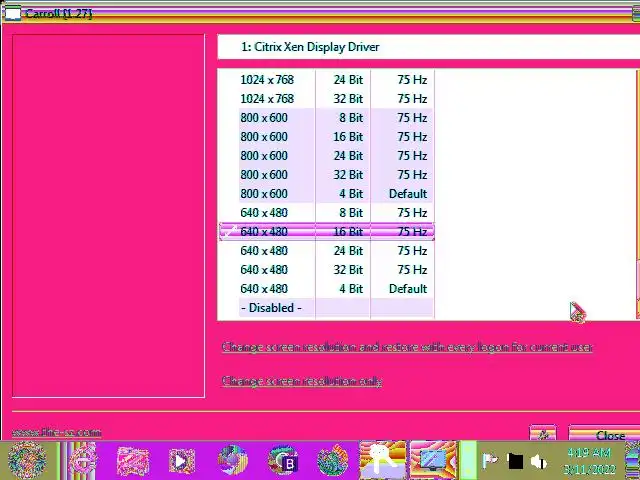Click the Action Center flag tray icon

pyautogui.click(x=489, y=461)
